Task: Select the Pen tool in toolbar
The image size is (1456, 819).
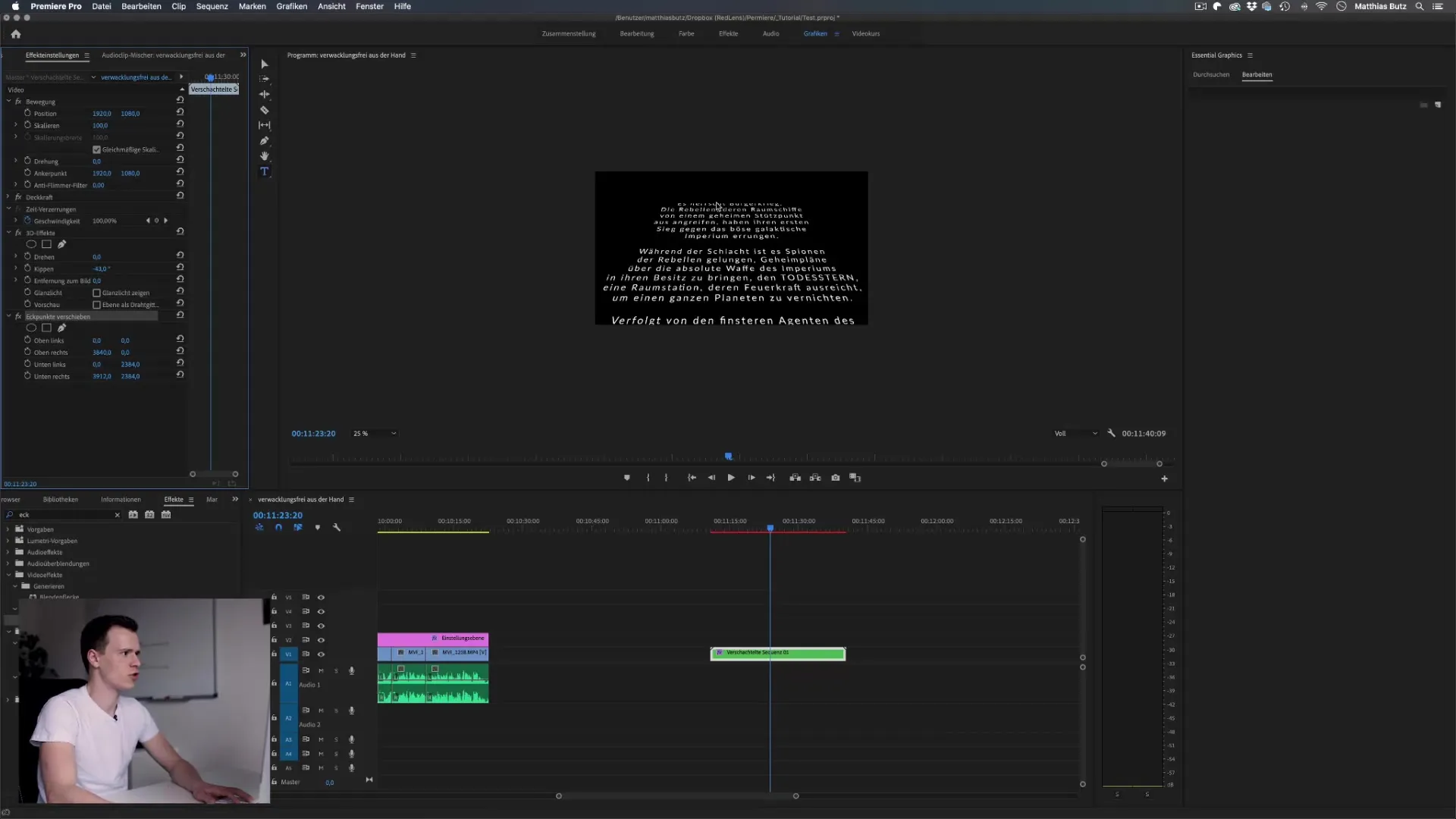Action: [x=264, y=141]
